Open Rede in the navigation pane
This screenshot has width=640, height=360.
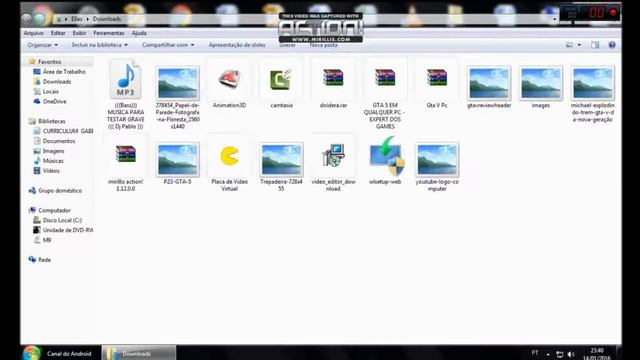point(44,260)
